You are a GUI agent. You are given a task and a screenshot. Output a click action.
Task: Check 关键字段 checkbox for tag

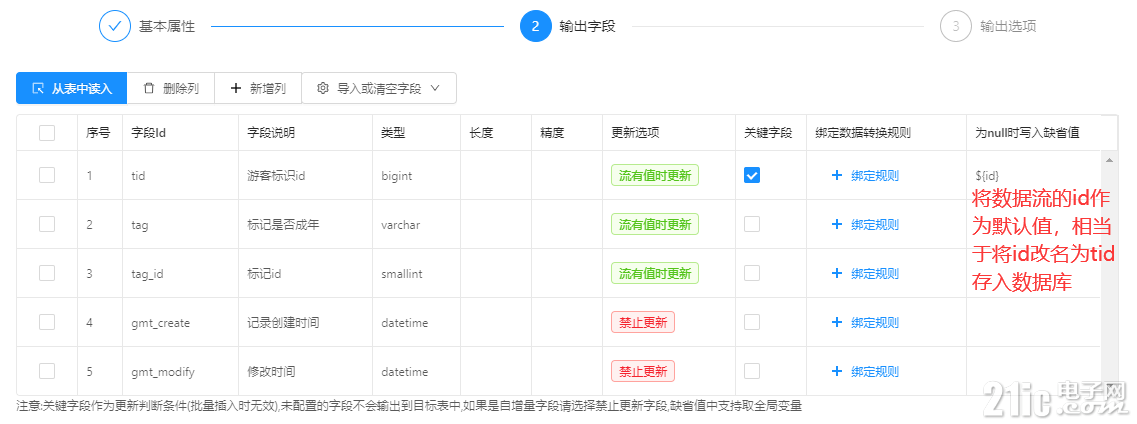[752, 224]
